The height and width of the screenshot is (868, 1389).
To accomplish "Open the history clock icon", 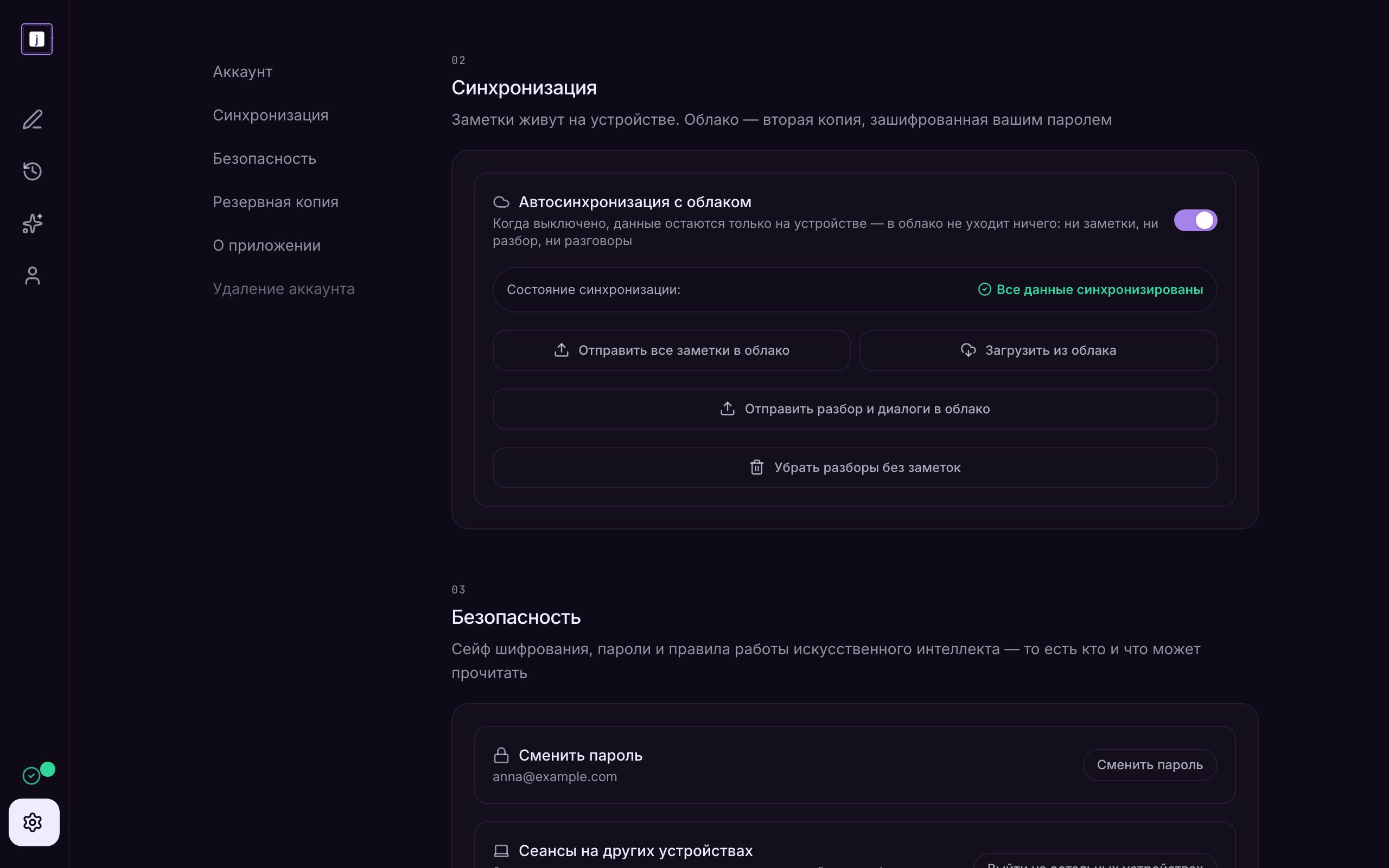I will pos(33,171).
